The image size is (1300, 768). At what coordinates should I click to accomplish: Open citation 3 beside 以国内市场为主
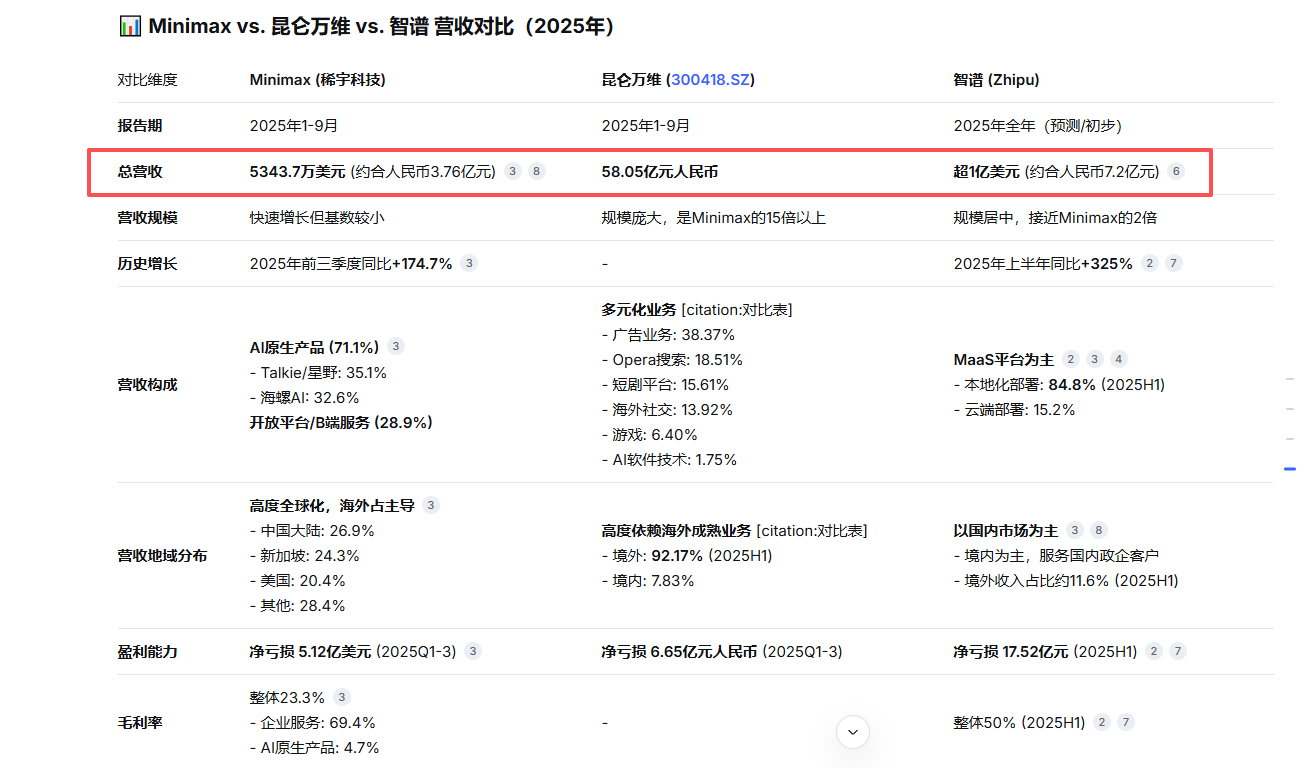point(1074,530)
